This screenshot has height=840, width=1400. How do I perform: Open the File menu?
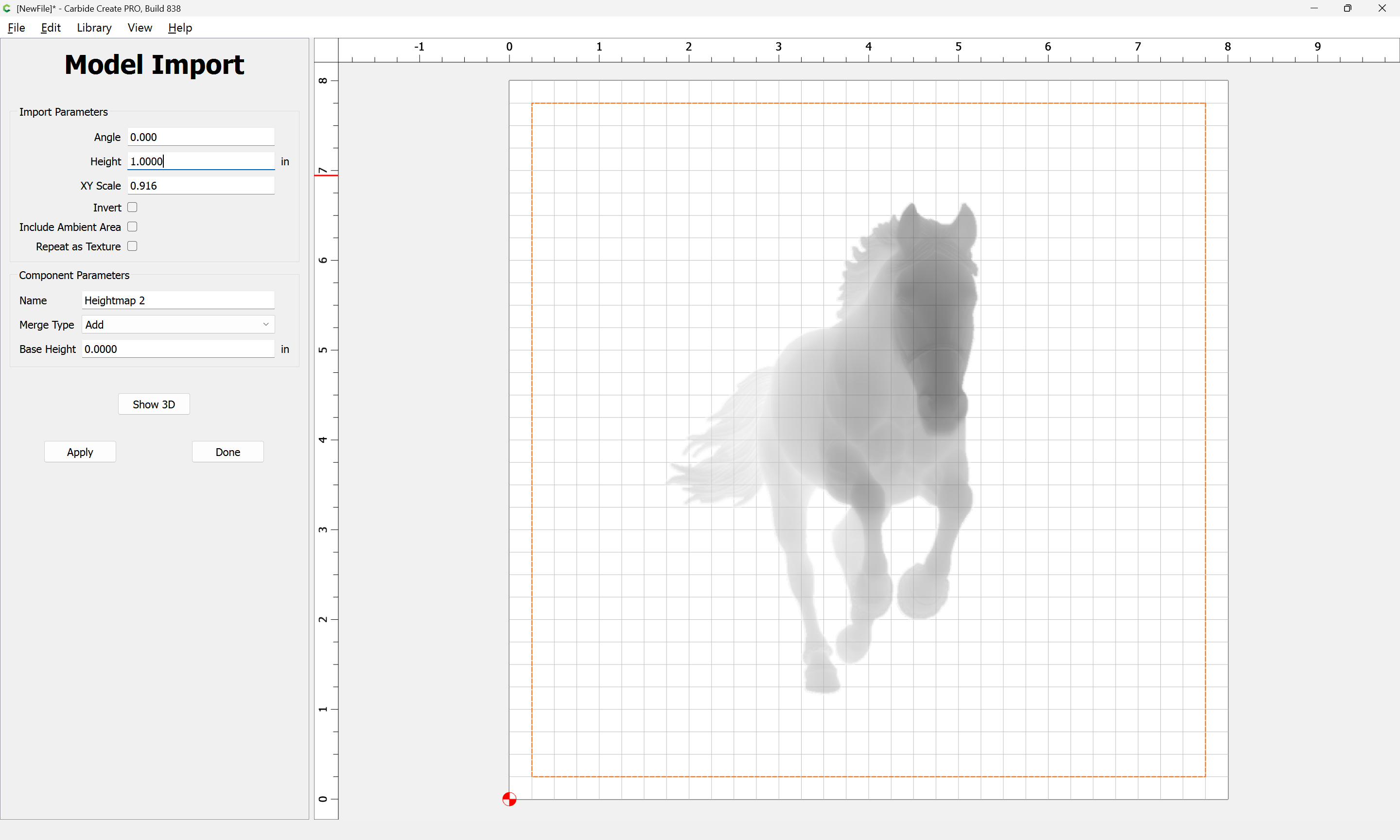(17, 28)
